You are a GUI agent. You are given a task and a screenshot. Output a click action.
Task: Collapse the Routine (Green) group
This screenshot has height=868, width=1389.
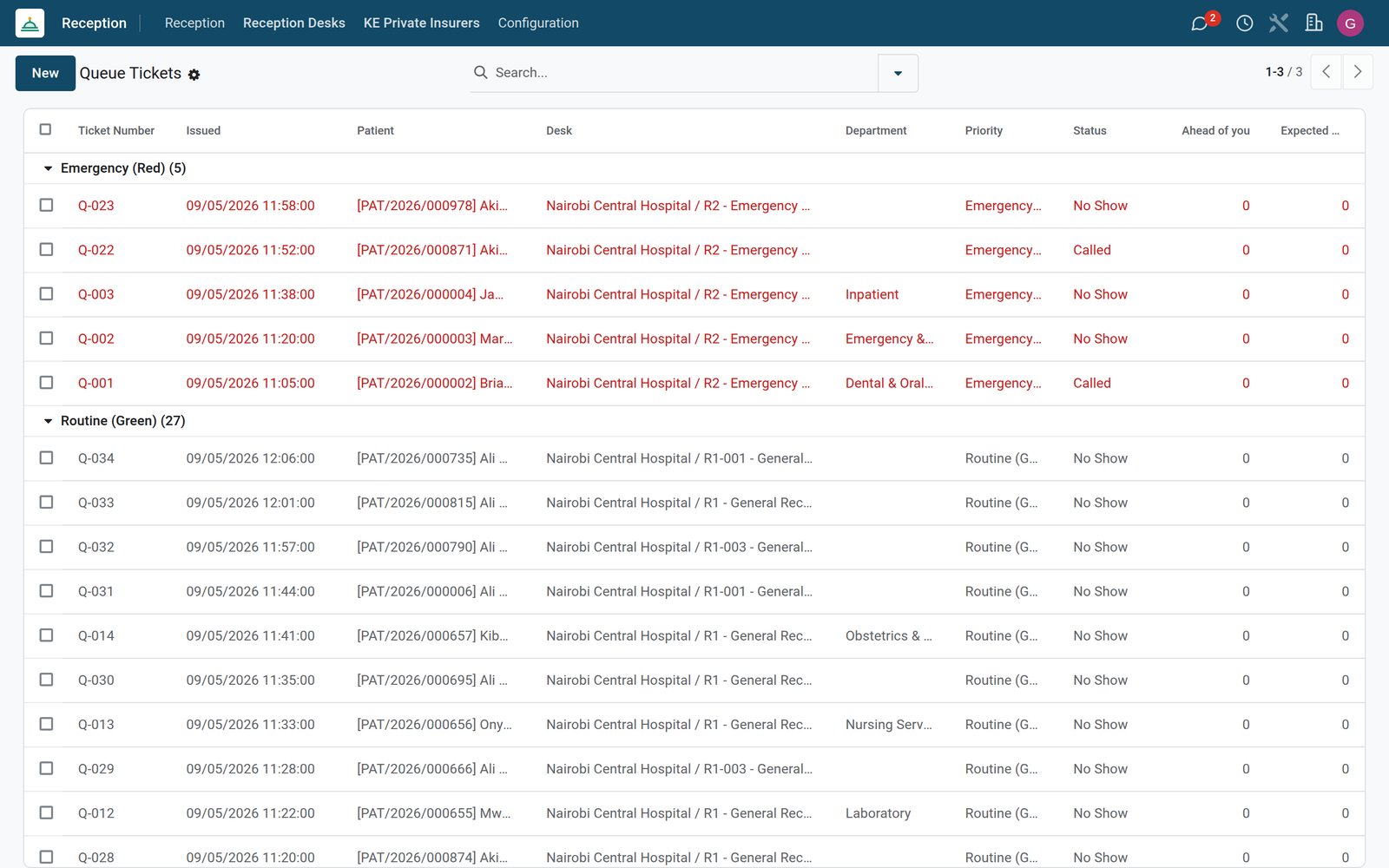(x=49, y=421)
